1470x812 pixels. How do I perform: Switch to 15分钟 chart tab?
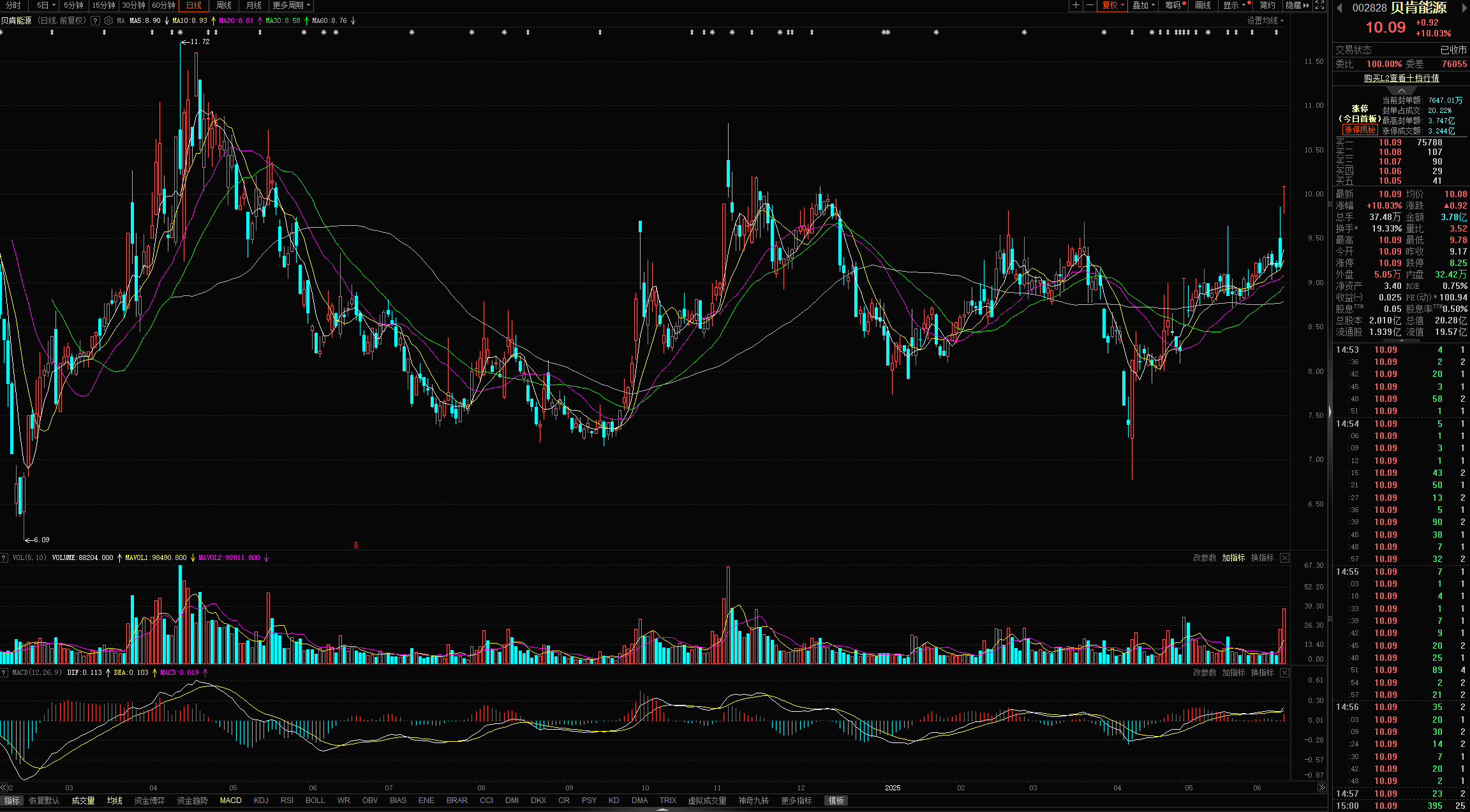point(104,5)
